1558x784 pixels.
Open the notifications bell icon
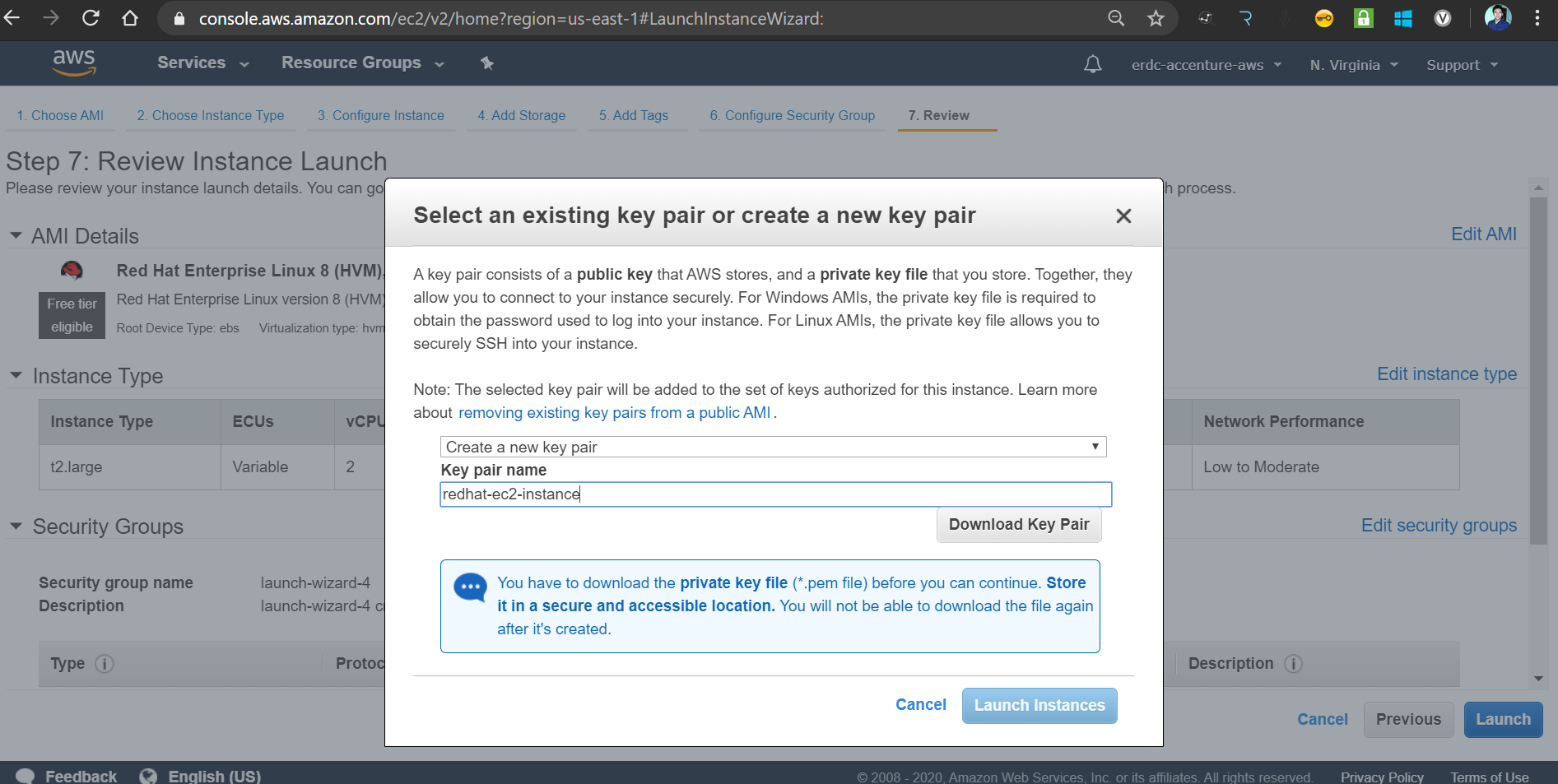point(1092,64)
